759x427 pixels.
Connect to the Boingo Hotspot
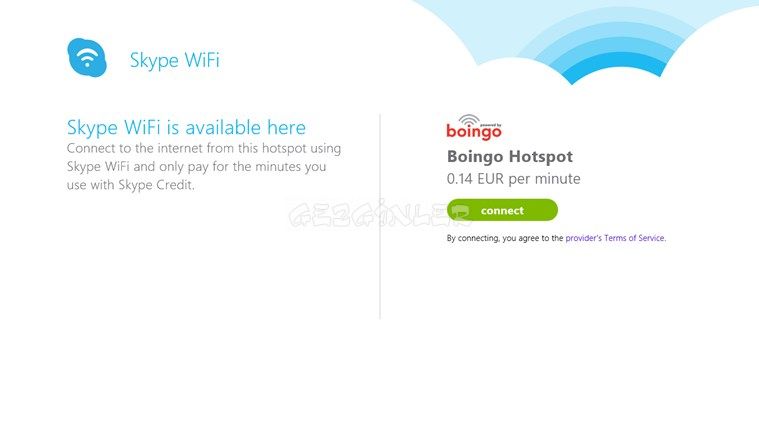502,210
